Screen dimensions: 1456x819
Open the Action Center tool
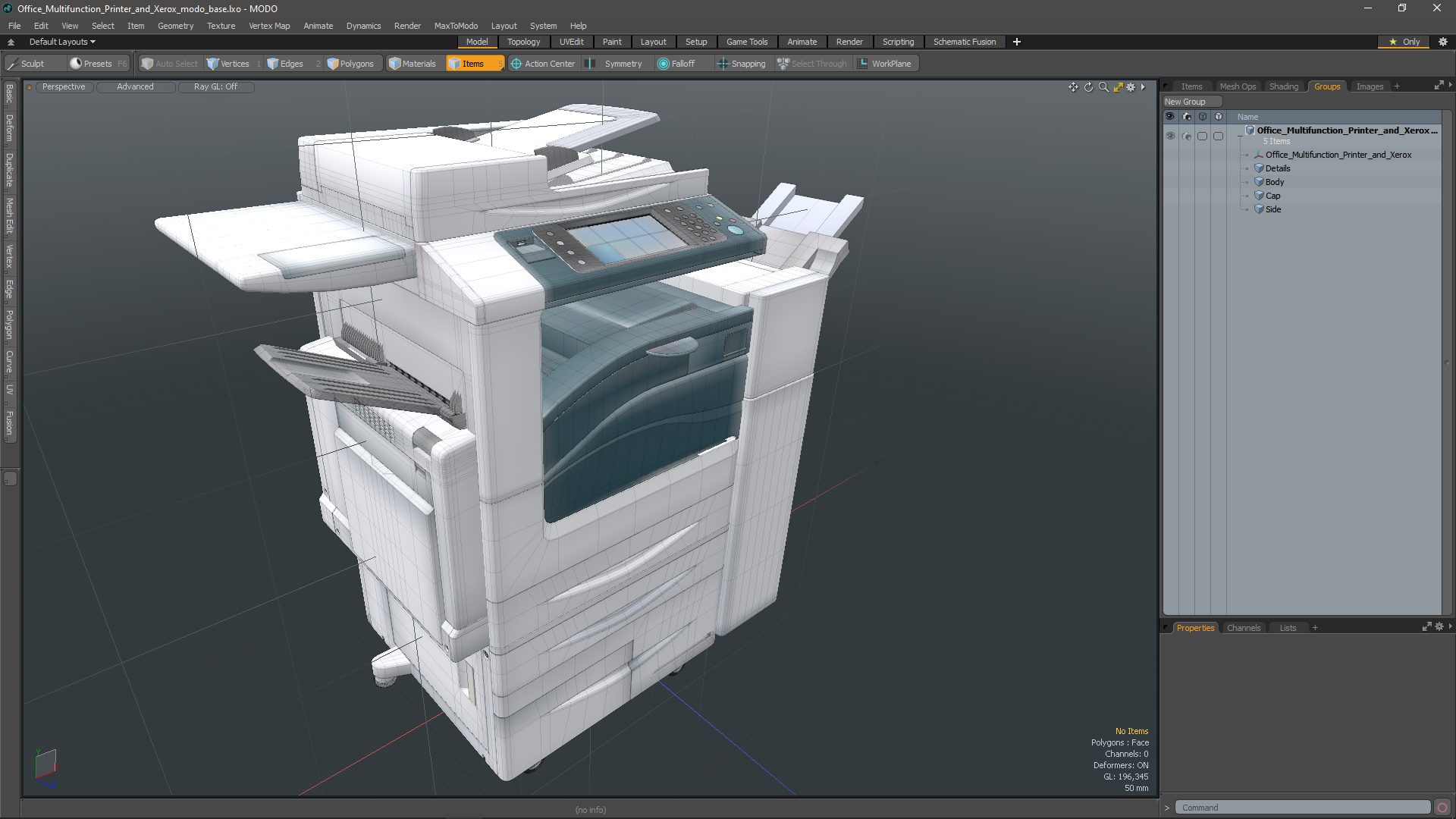coord(543,64)
